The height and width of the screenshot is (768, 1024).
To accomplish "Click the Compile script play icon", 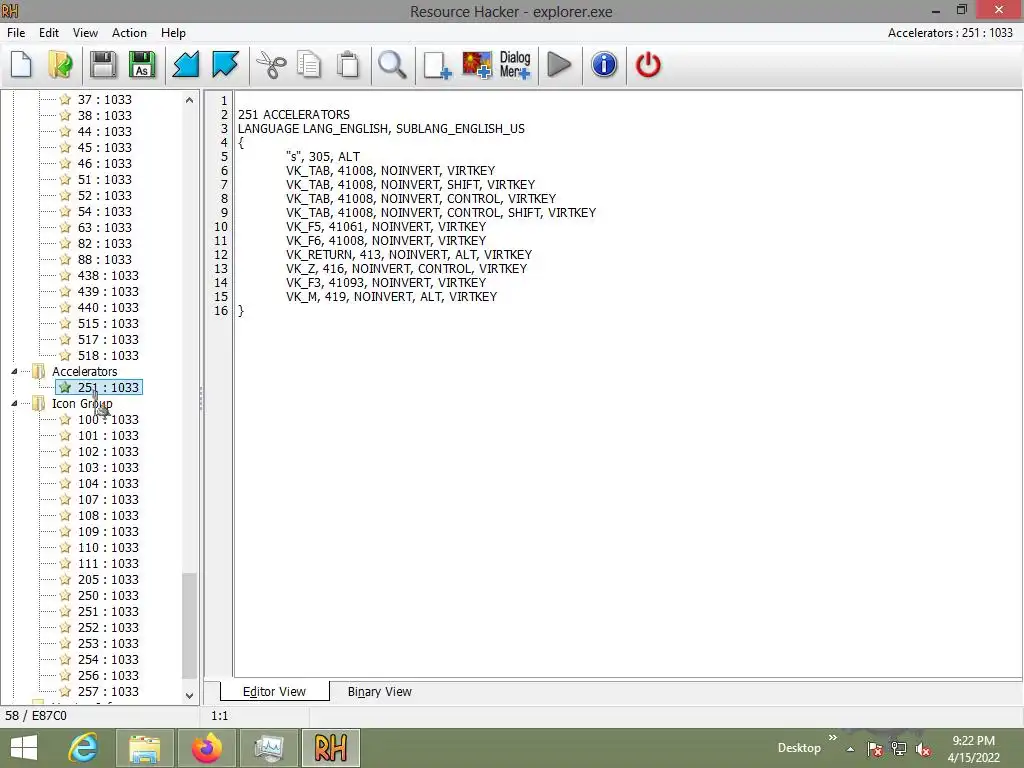I will pyautogui.click(x=559, y=65).
